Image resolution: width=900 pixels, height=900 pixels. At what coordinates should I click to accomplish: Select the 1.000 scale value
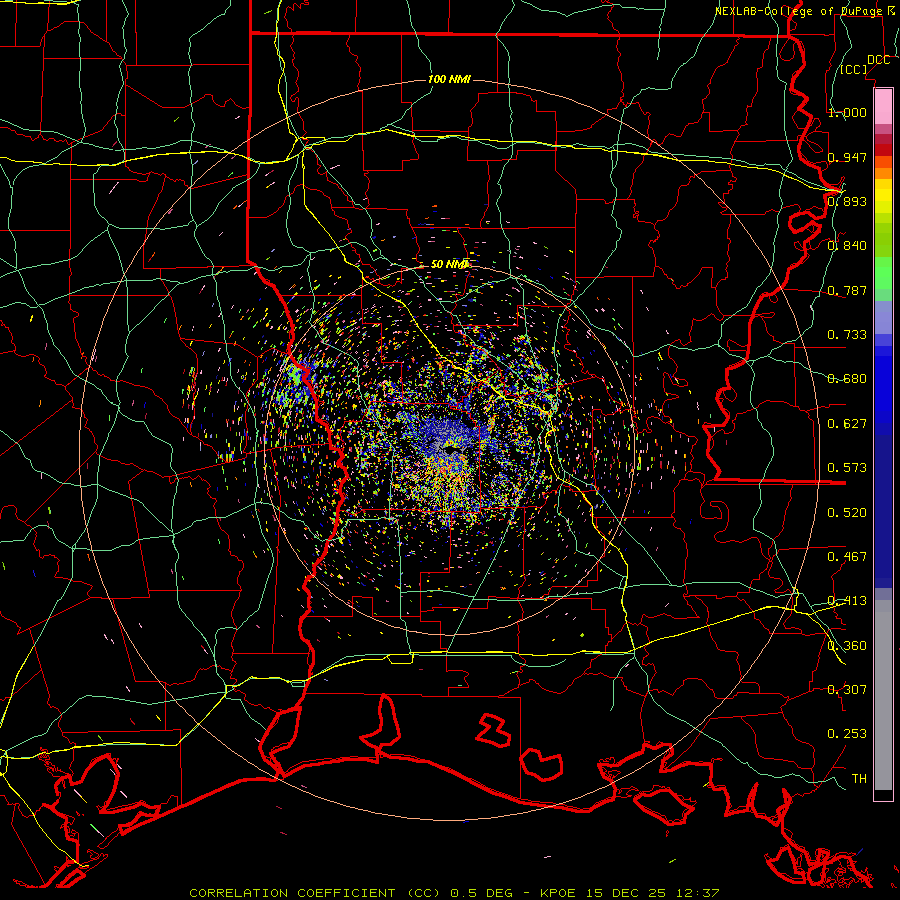click(847, 112)
